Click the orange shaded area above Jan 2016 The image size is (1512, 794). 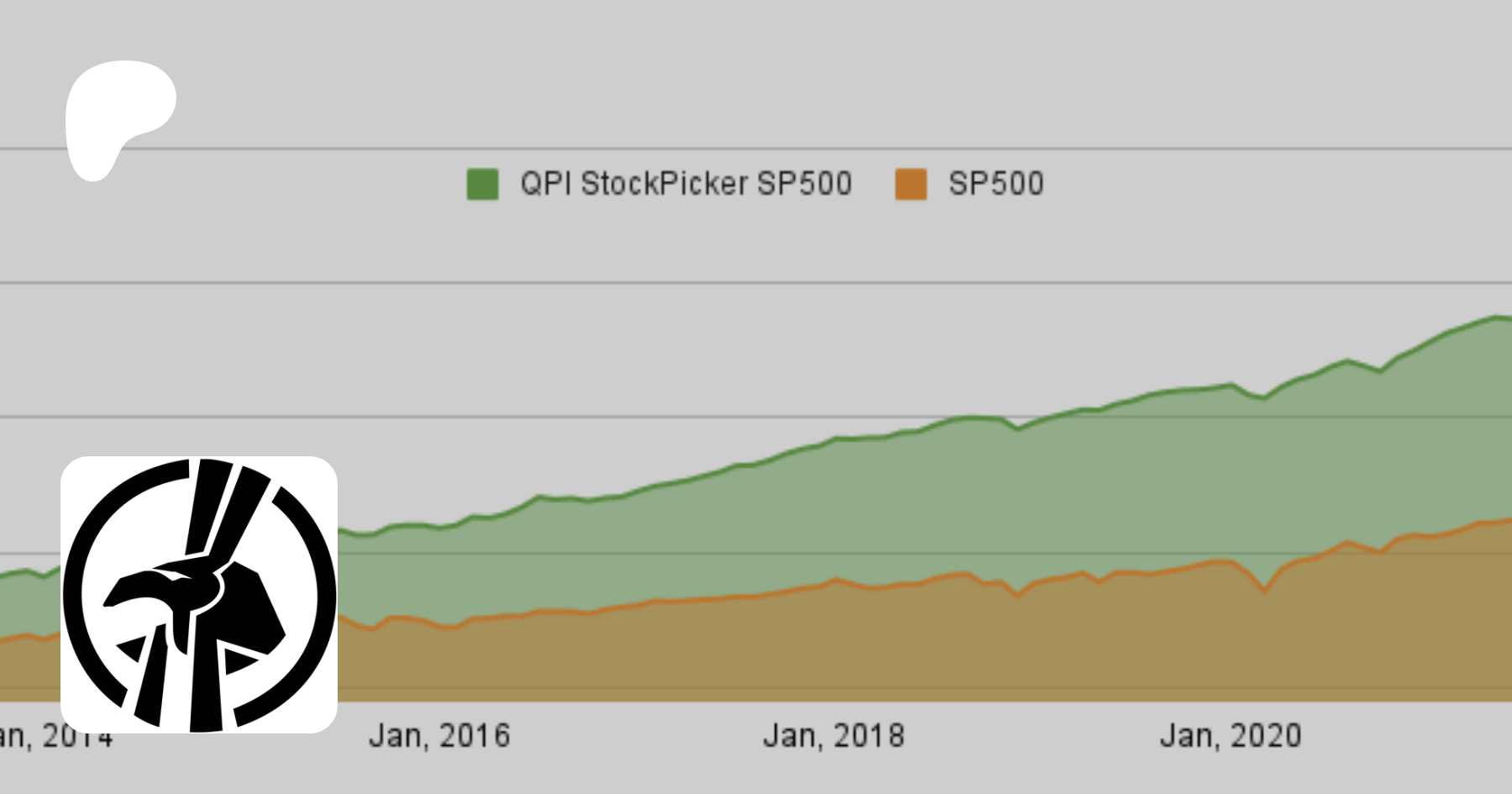tap(439, 664)
